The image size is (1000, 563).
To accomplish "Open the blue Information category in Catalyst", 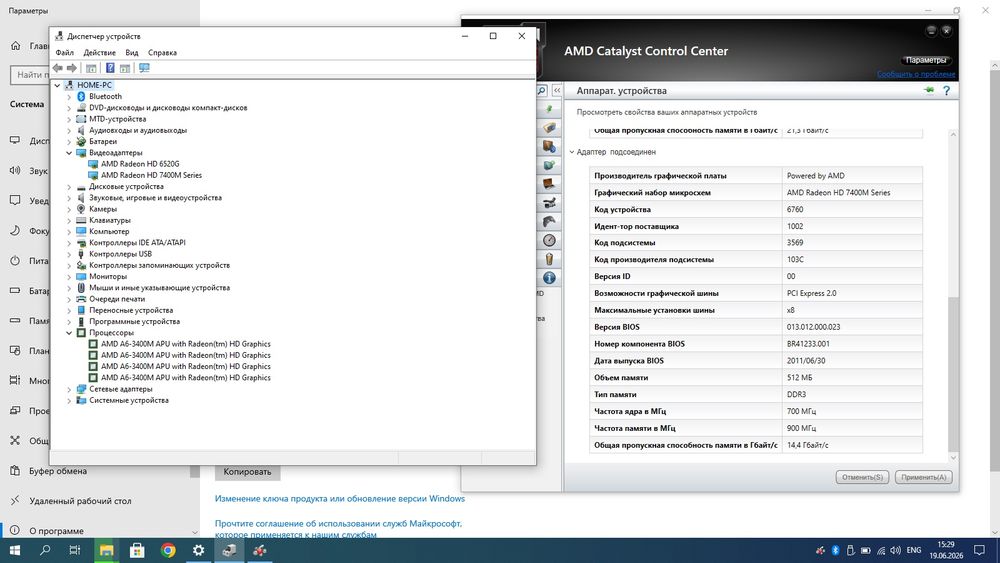I will (x=549, y=278).
